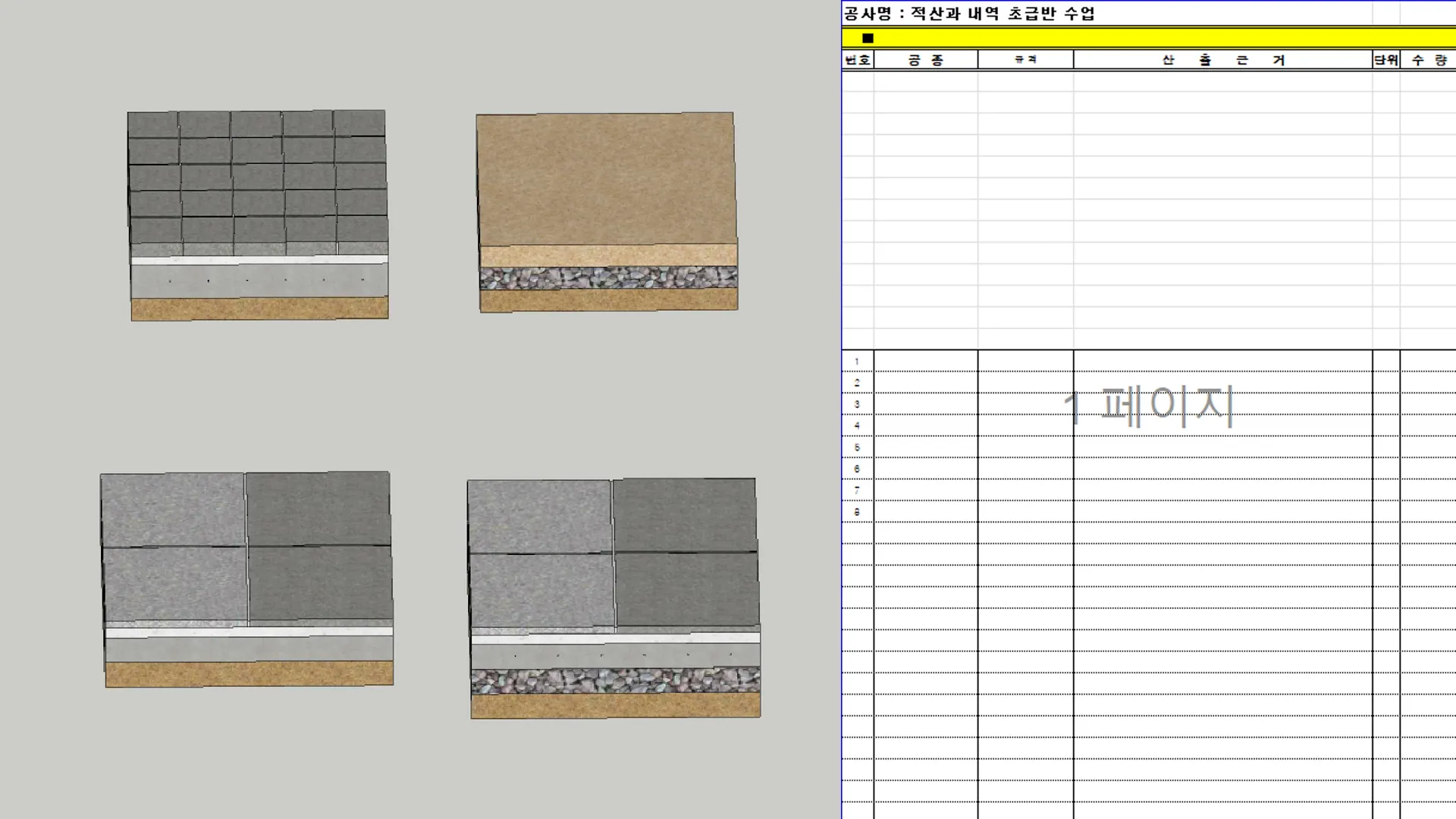The width and height of the screenshot is (1456, 819).
Task: Click the 공사명 title cell
Action: 969,14
